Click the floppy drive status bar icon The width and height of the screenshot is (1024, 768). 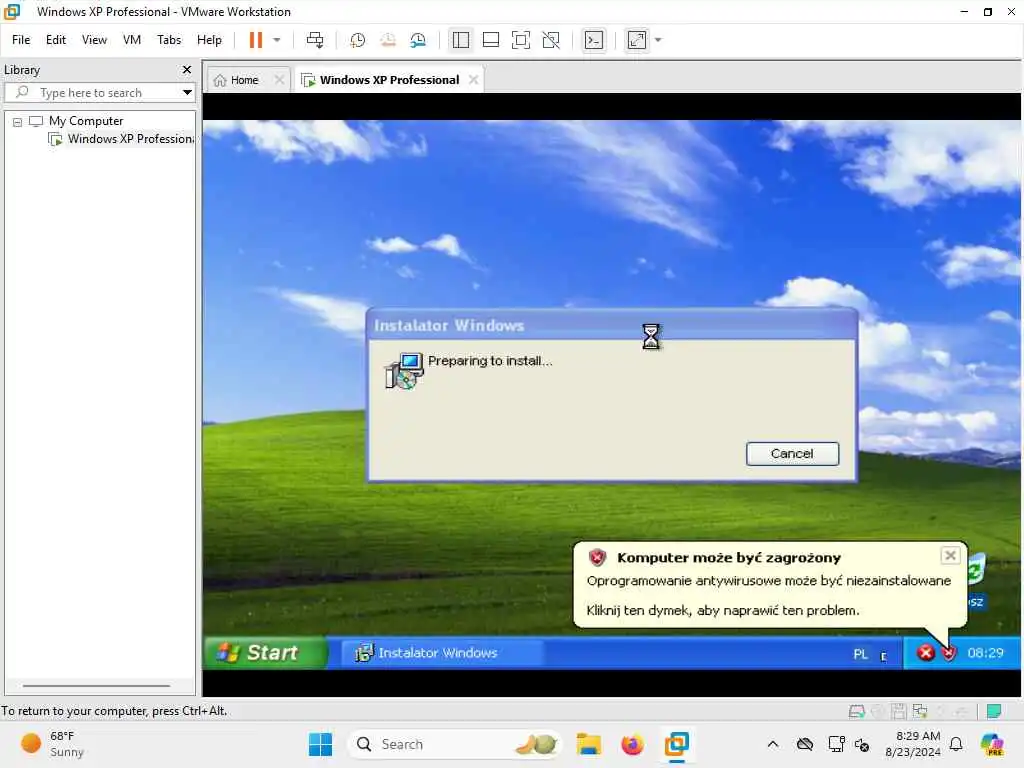pos(898,711)
